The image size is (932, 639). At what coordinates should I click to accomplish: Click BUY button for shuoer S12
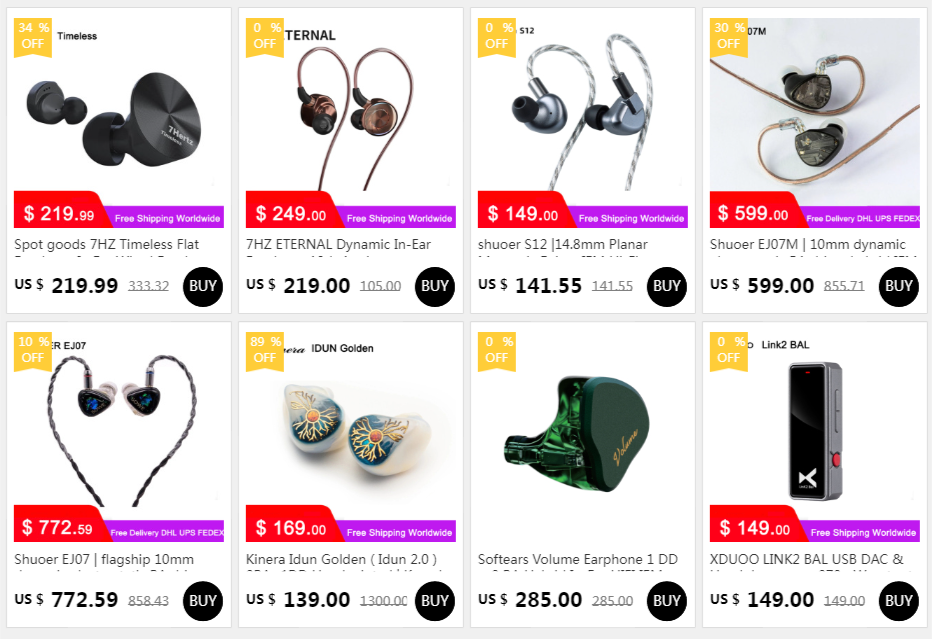(666, 287)
